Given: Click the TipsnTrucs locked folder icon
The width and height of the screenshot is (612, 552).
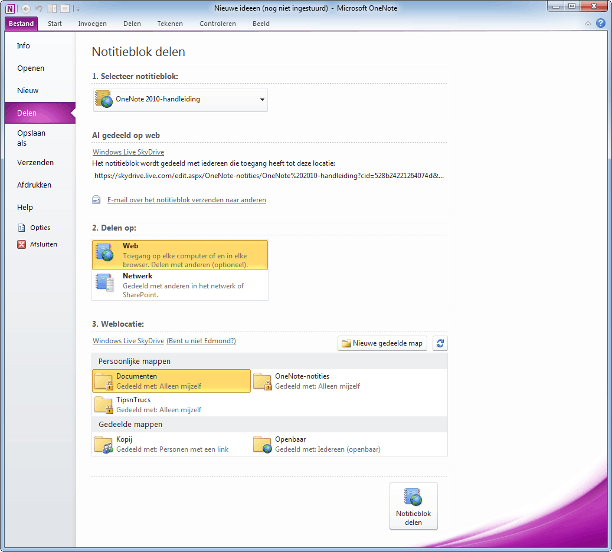Looking at the screenshot, I should pyautogui.click(x=103, y=405).
